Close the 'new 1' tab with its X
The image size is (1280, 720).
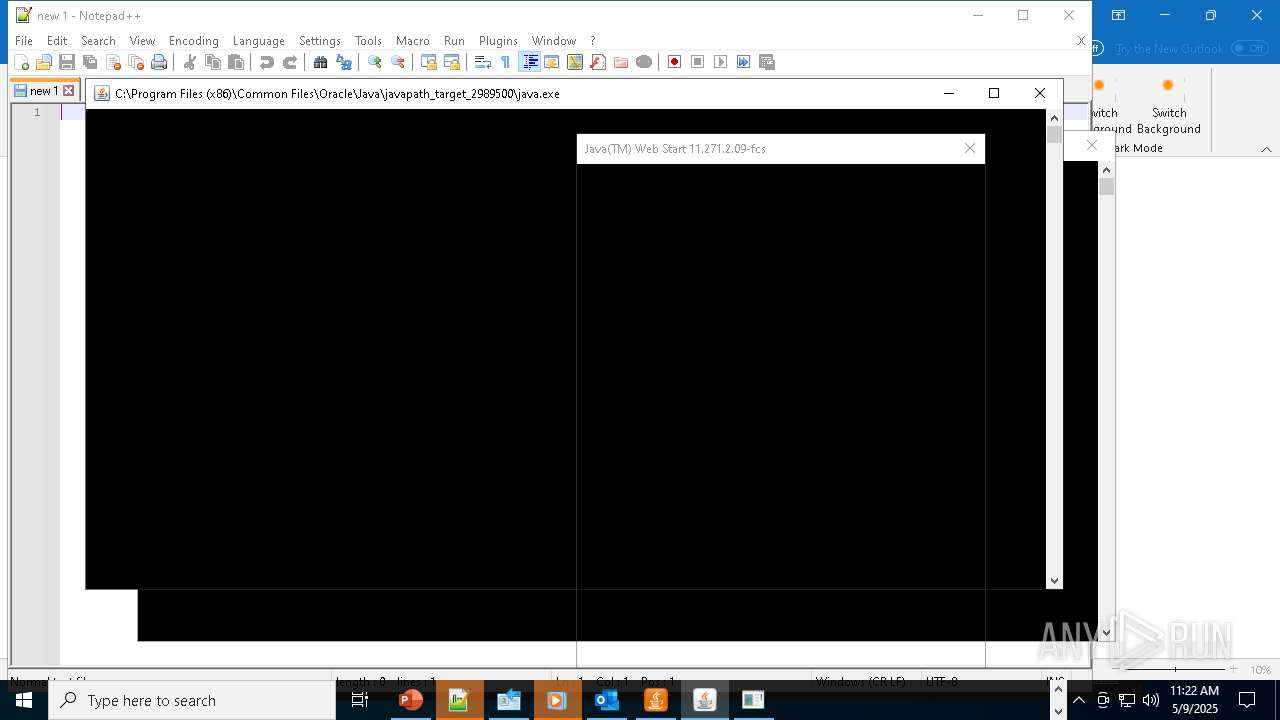click(x=69, y=91)
